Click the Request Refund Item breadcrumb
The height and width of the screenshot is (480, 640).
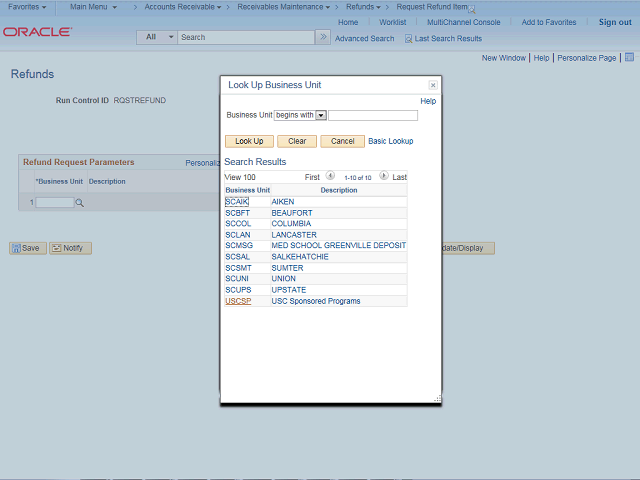[x=432, y=7]
